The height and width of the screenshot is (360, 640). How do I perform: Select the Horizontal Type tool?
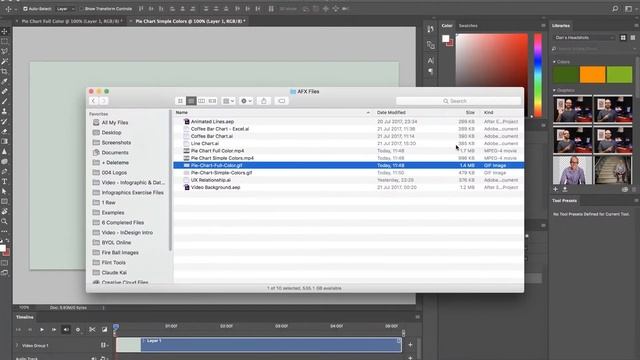point(4,181)
